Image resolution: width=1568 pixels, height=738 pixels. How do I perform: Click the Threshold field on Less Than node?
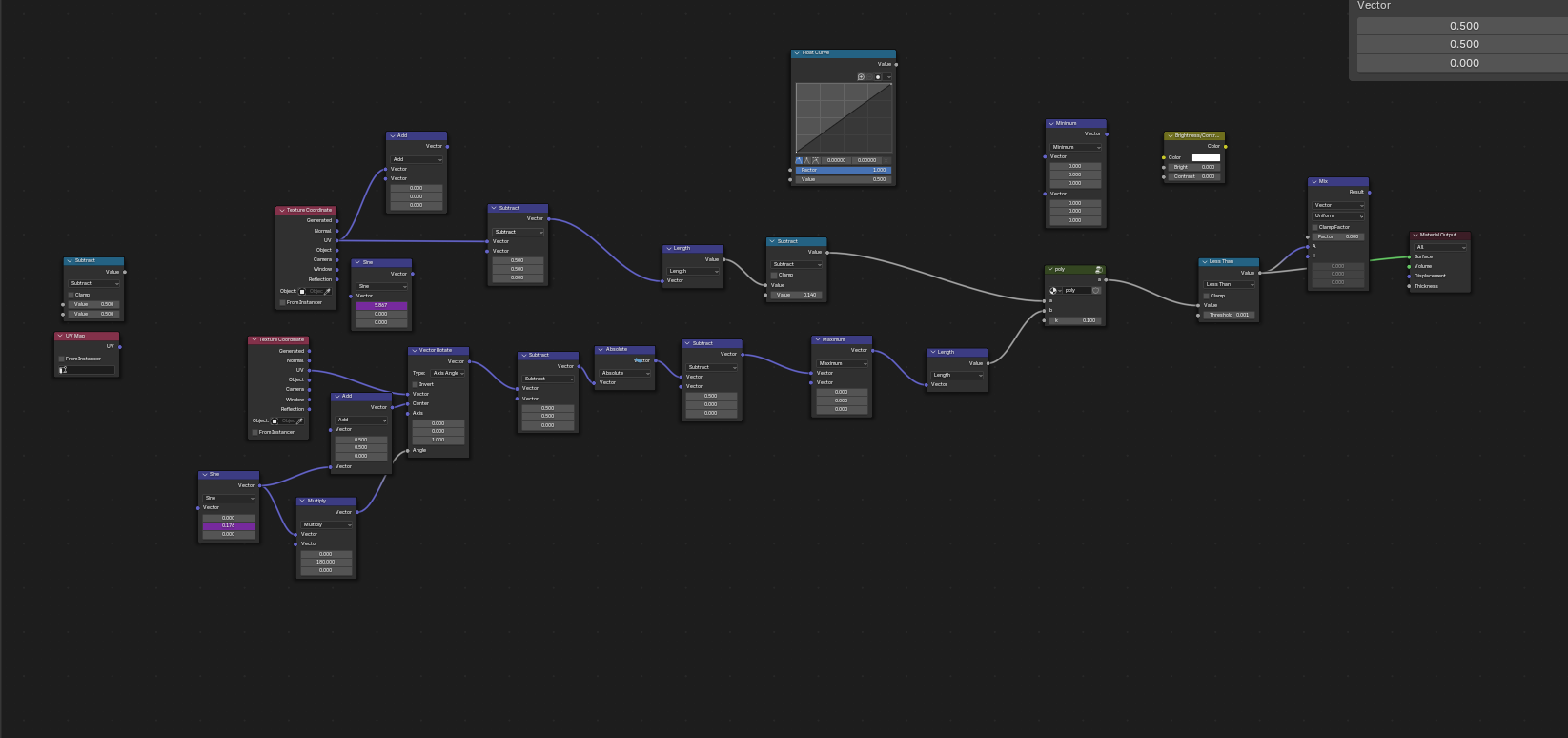[1230, 315]
